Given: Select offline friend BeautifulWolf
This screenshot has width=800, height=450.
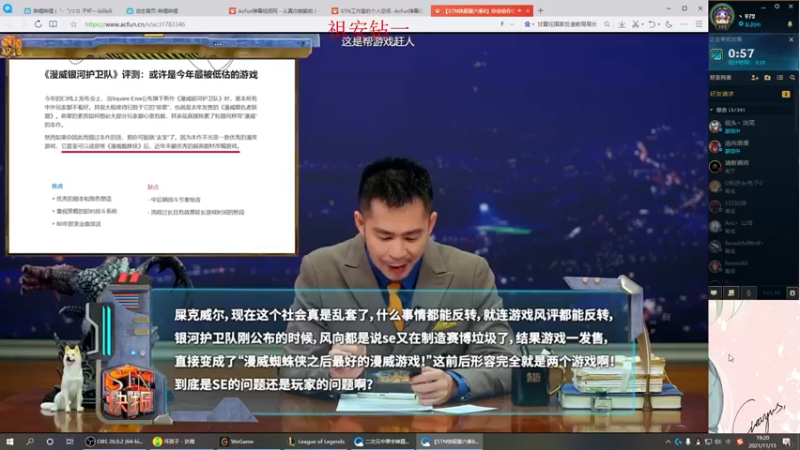Looking at the screenshot, I should click(753, 246).
